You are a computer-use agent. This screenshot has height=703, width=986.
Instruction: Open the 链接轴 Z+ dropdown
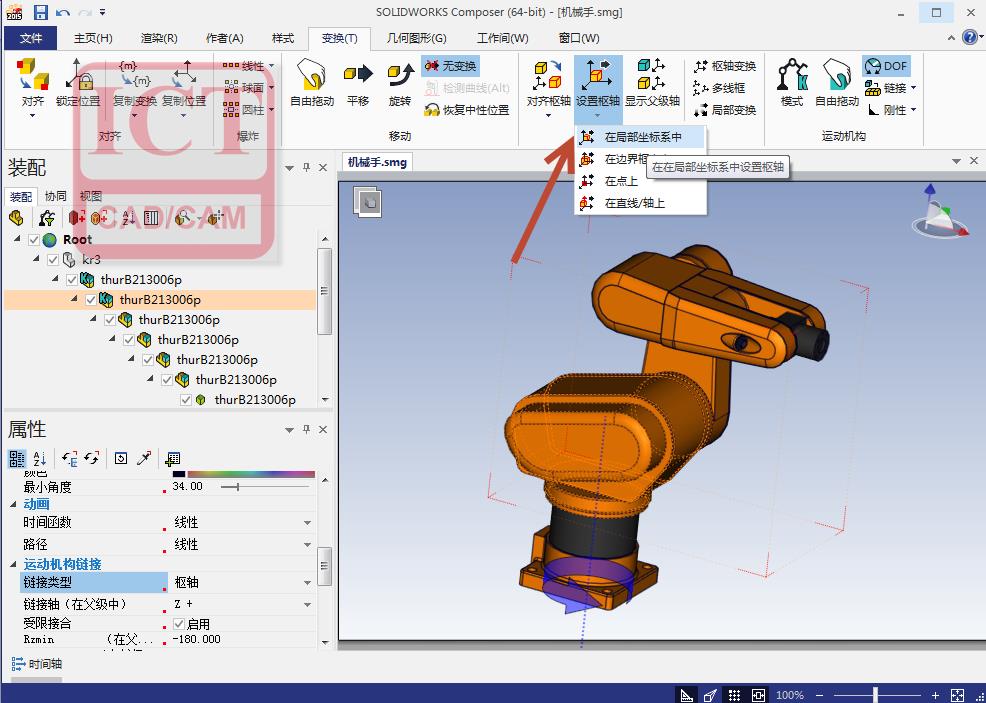(x=307, y=605)
